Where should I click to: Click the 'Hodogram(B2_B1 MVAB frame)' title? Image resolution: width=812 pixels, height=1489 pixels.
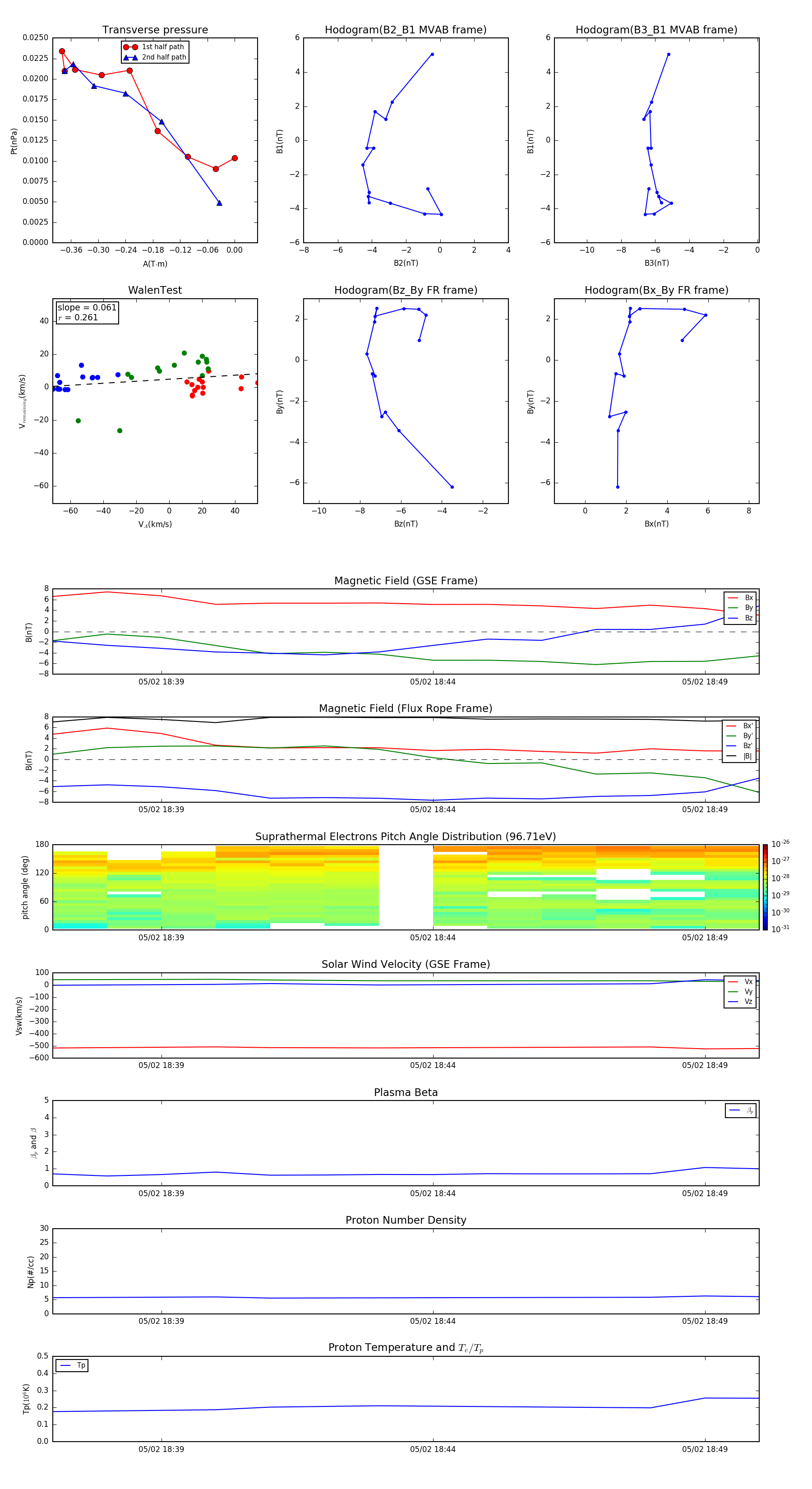[406, 30]
